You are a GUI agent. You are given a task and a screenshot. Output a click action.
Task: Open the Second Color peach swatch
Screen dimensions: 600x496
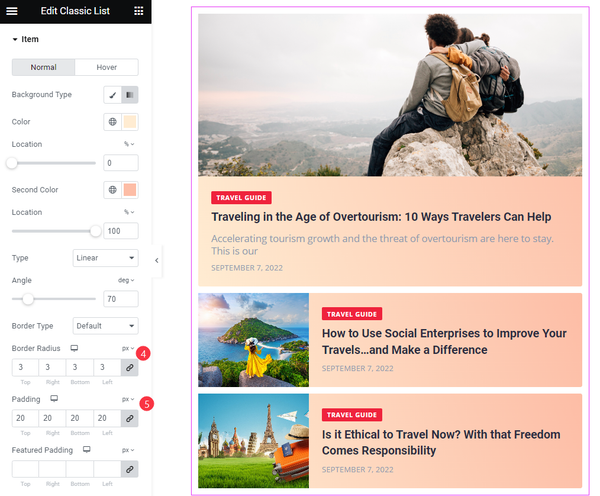tap(130, 190)
